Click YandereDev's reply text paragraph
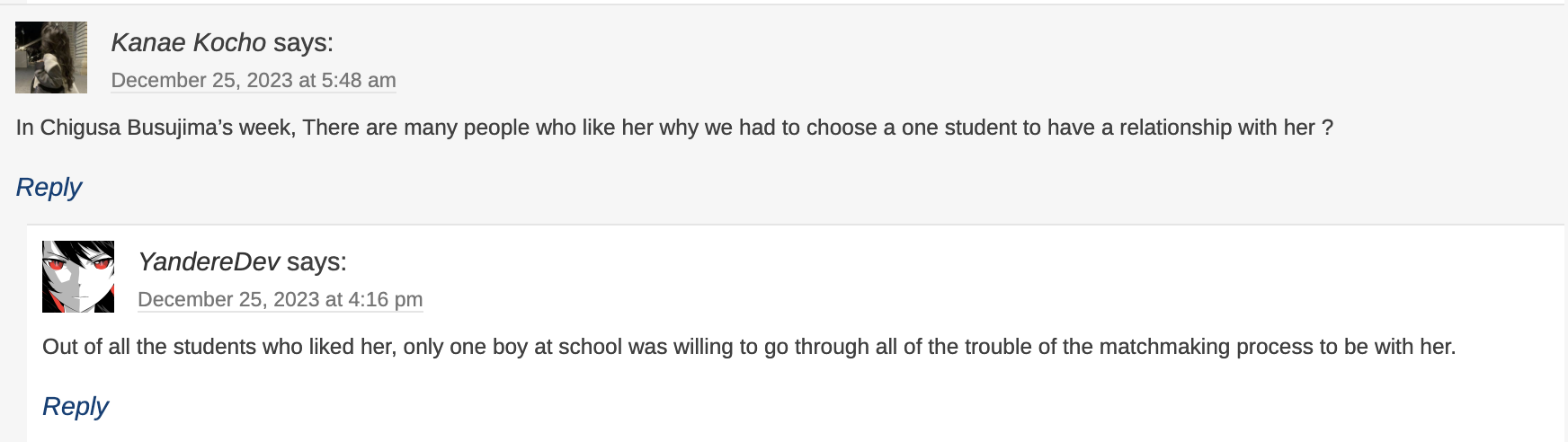Viewport: 1568px width, 442px height. click(748, 347)
